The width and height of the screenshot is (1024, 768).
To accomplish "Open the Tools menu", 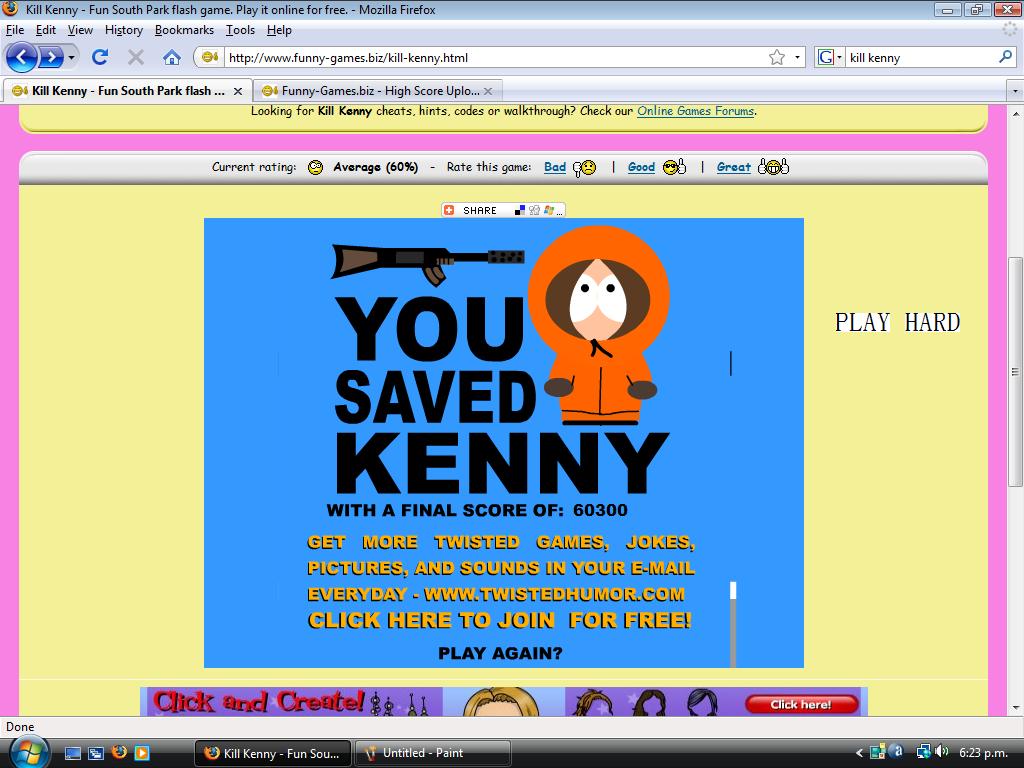I will click(240, 30).
